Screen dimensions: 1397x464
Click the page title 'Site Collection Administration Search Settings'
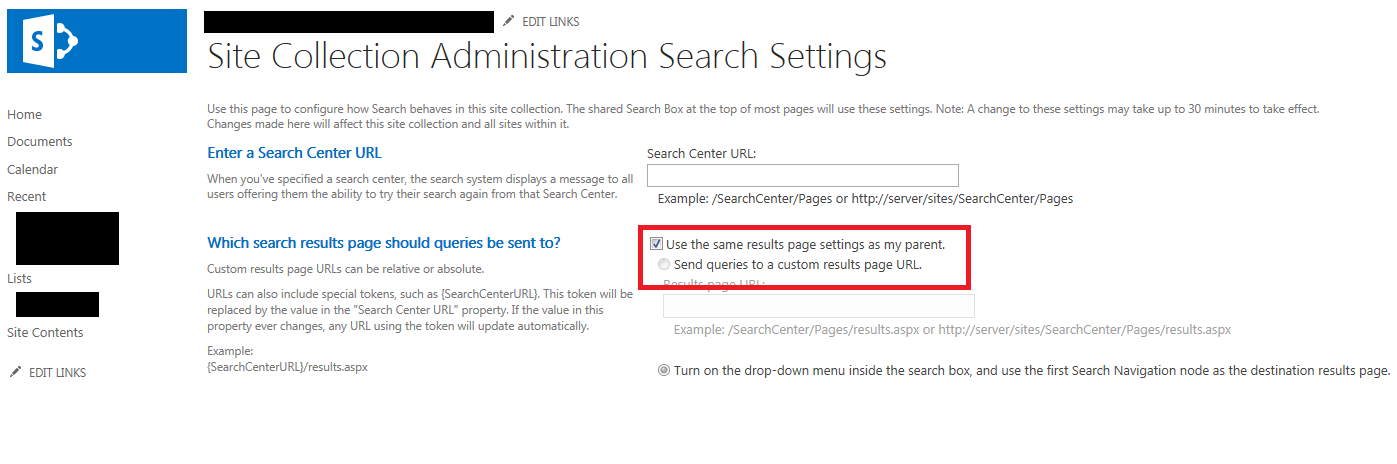point(546,56)
